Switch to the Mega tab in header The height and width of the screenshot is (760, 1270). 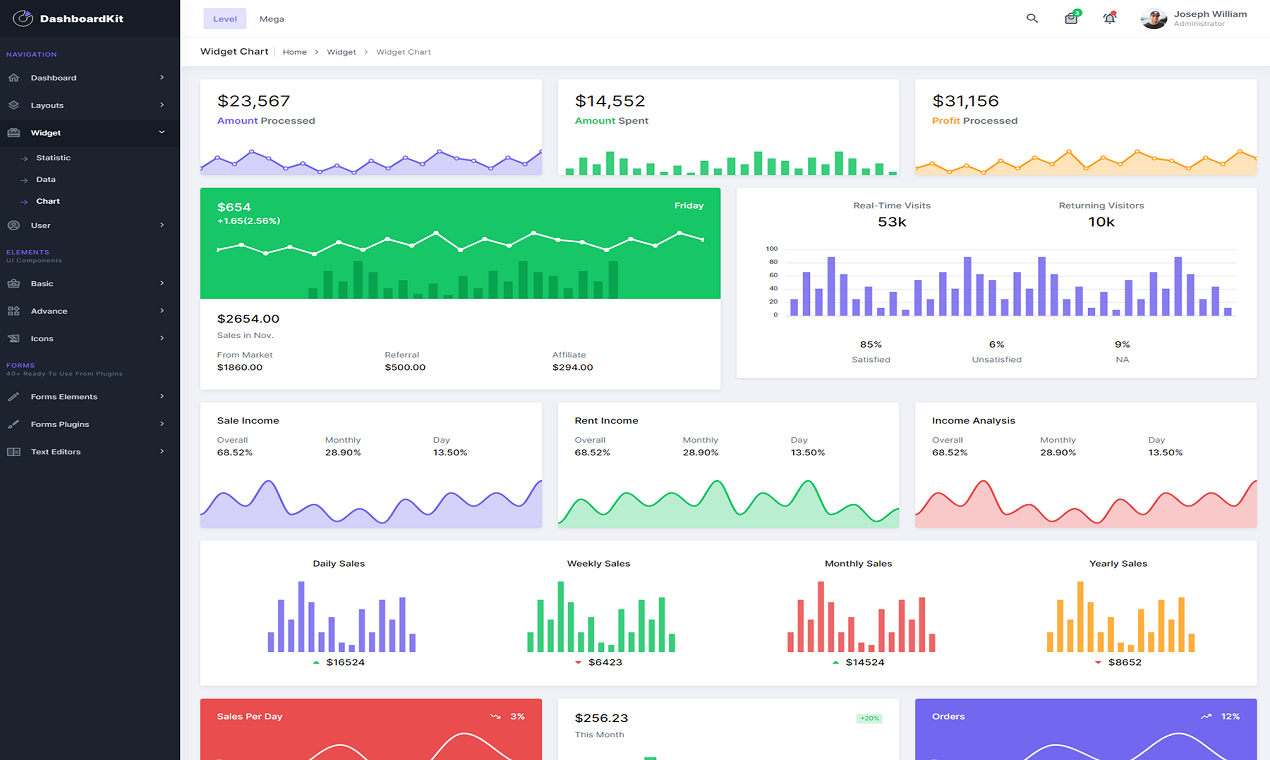tap(271, 18)
